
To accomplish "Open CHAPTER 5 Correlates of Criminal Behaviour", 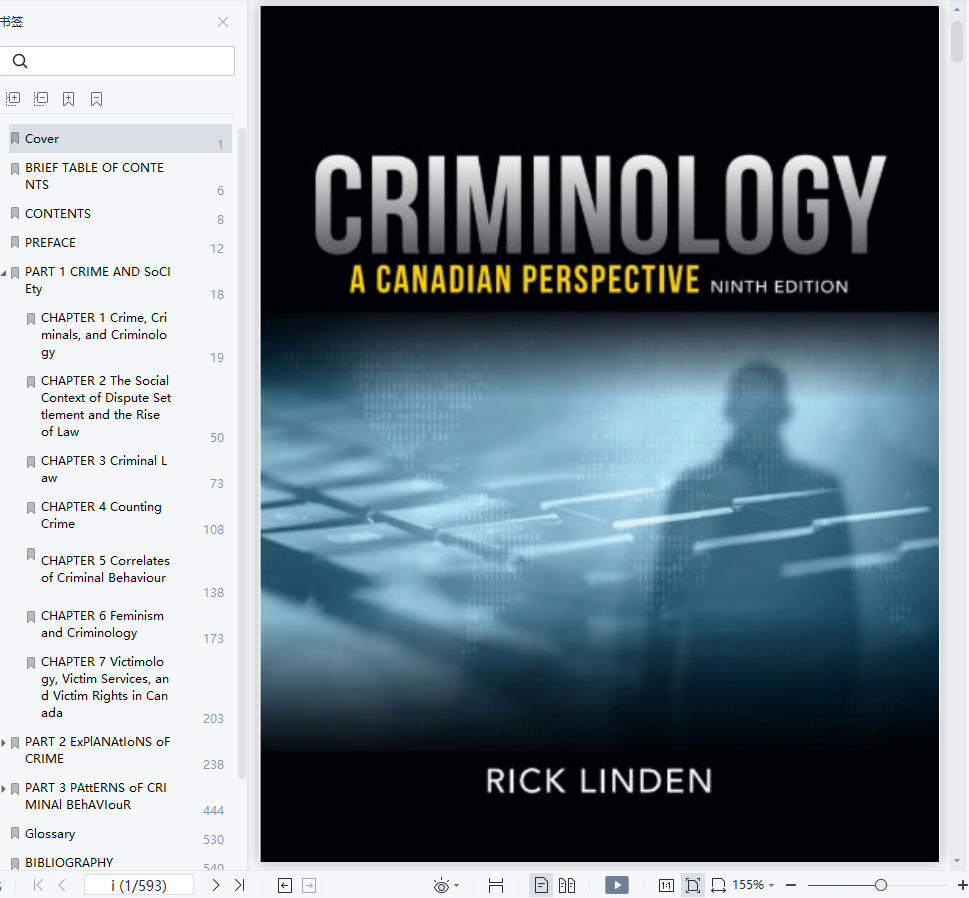I will (105, 569).
